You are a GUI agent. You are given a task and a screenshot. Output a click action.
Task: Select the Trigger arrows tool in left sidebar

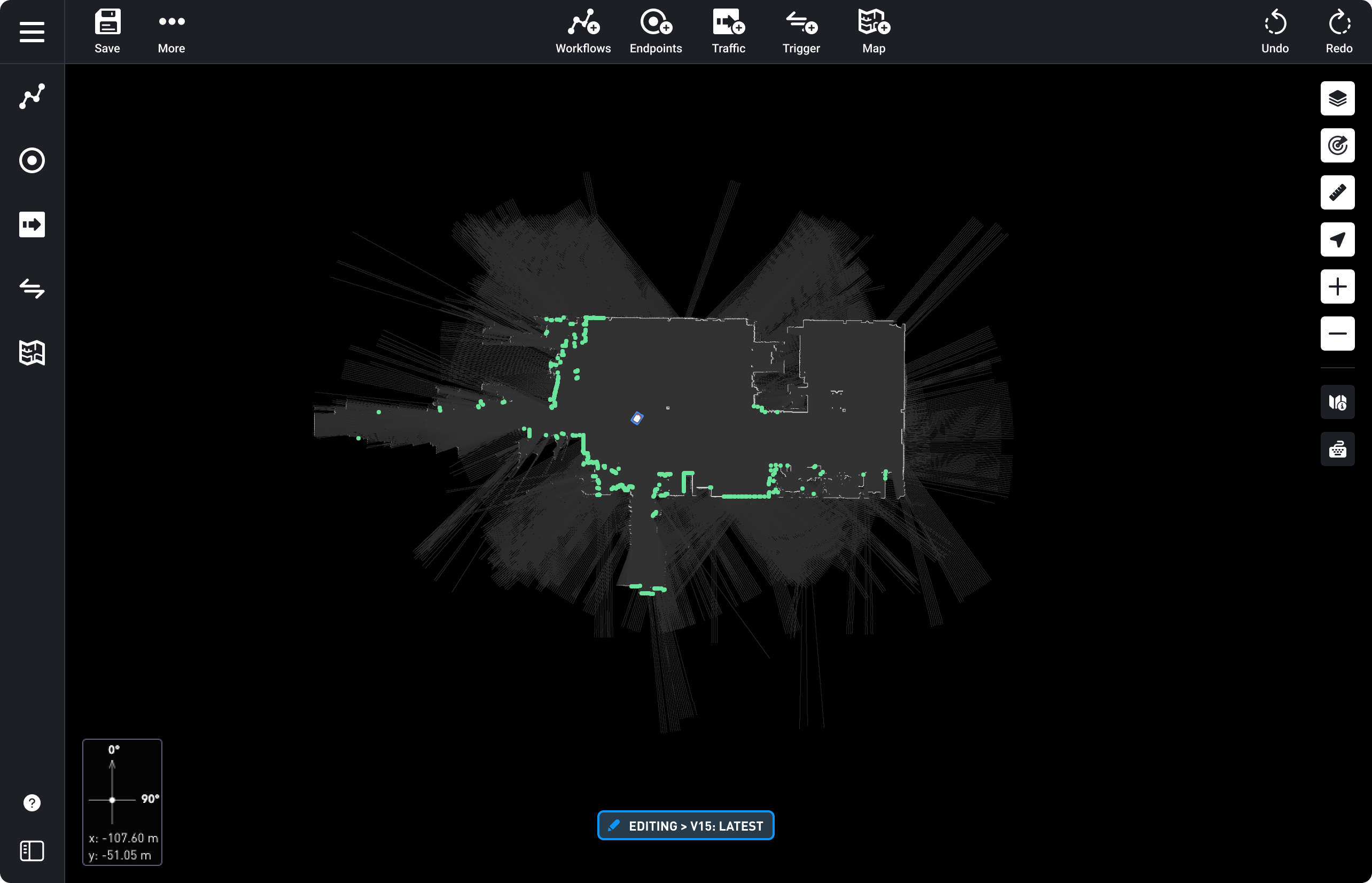pyautogui.click(x=32, y=289)
